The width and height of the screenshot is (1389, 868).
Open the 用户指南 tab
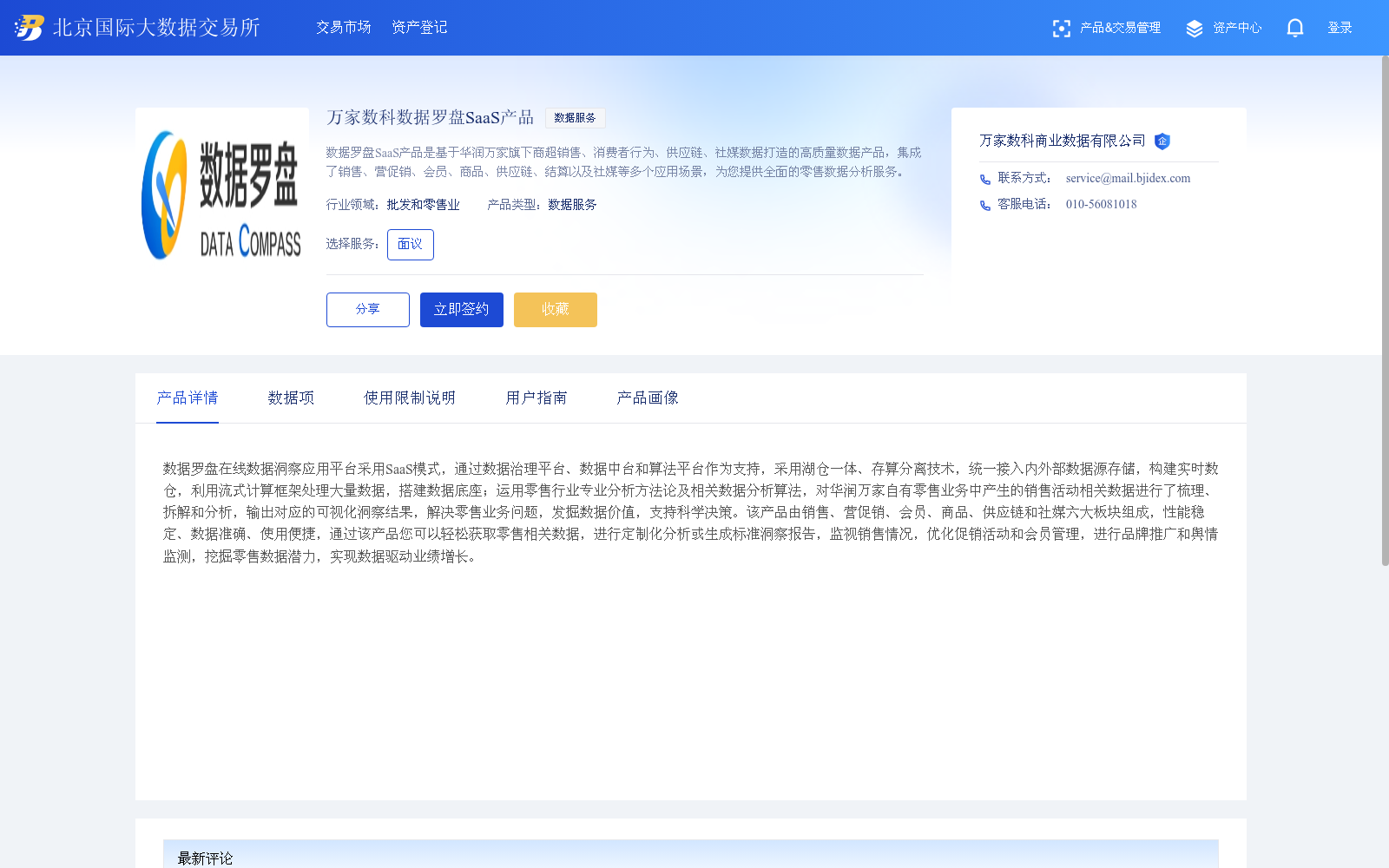[x=537, y=398]
